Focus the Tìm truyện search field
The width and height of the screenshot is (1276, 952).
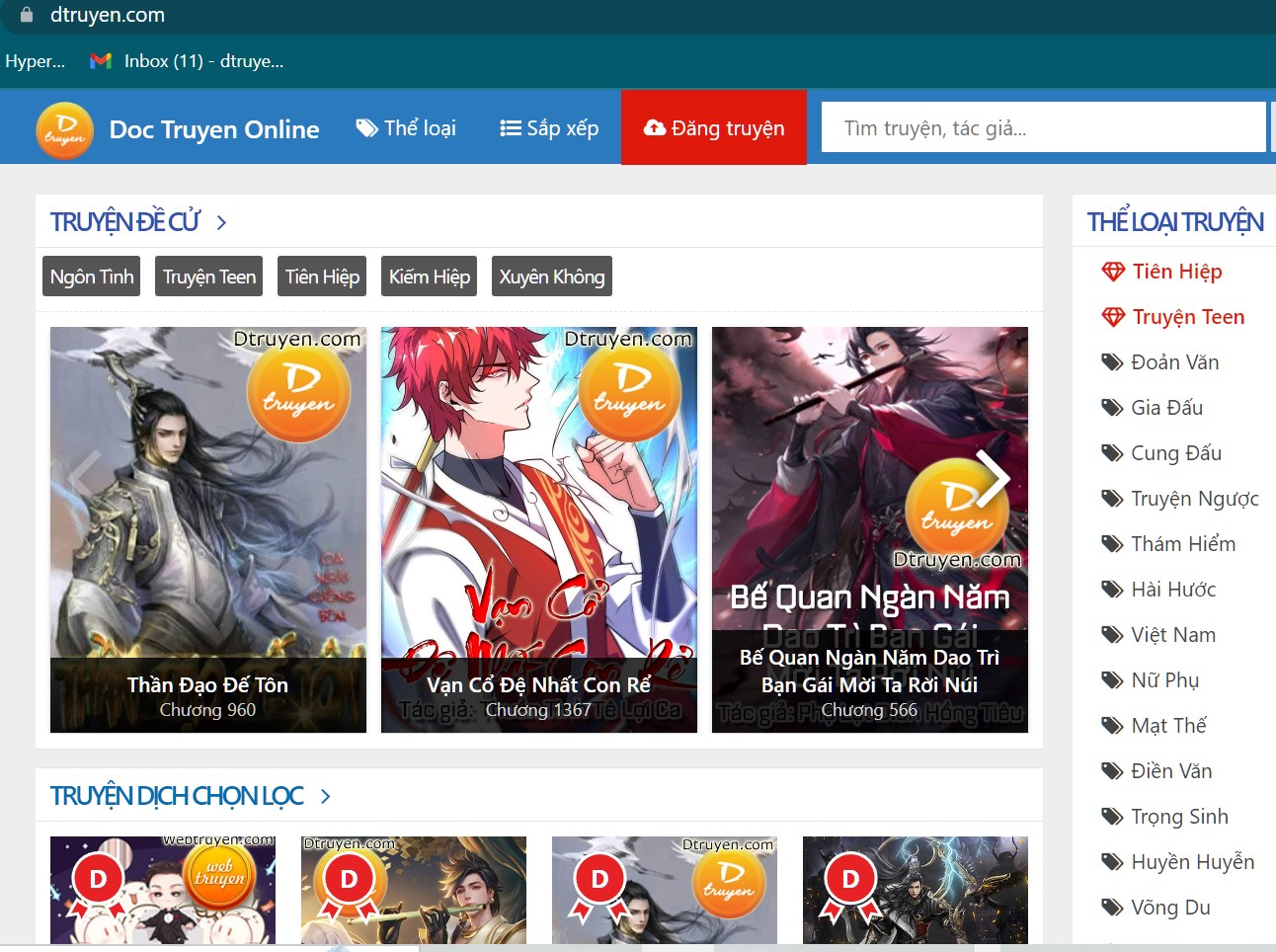(1042, 128)
